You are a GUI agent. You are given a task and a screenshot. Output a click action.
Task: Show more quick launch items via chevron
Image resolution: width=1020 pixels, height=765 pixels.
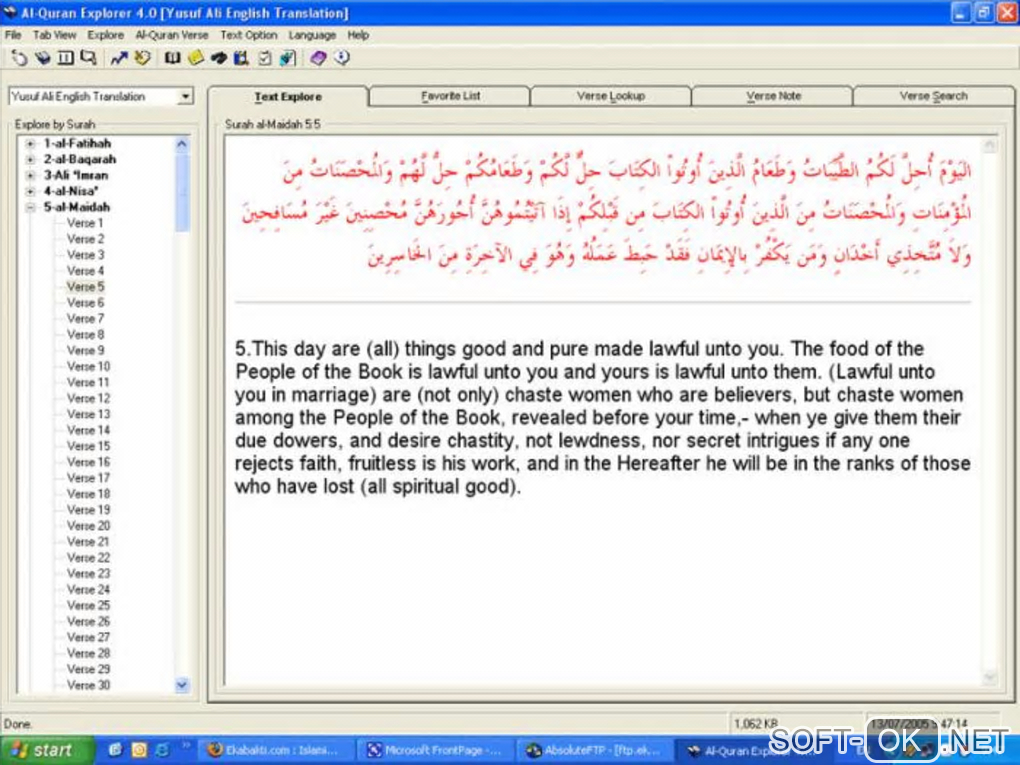point(185,745)
